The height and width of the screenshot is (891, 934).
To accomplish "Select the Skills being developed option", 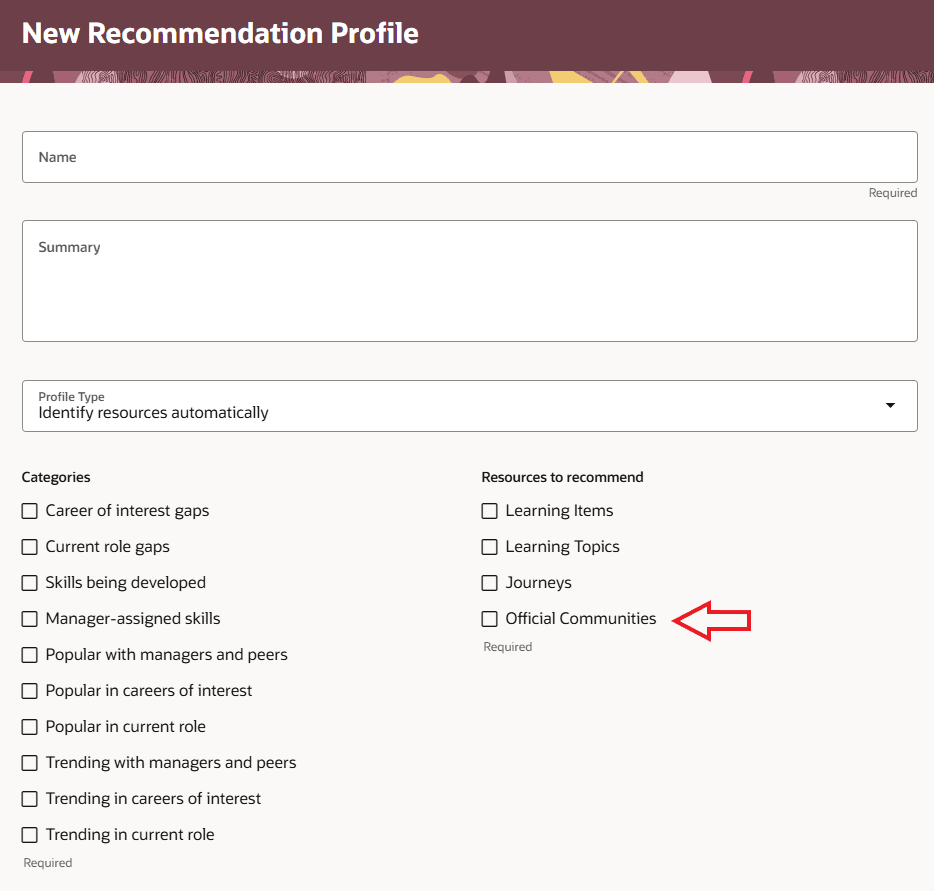I will point(29,582).
